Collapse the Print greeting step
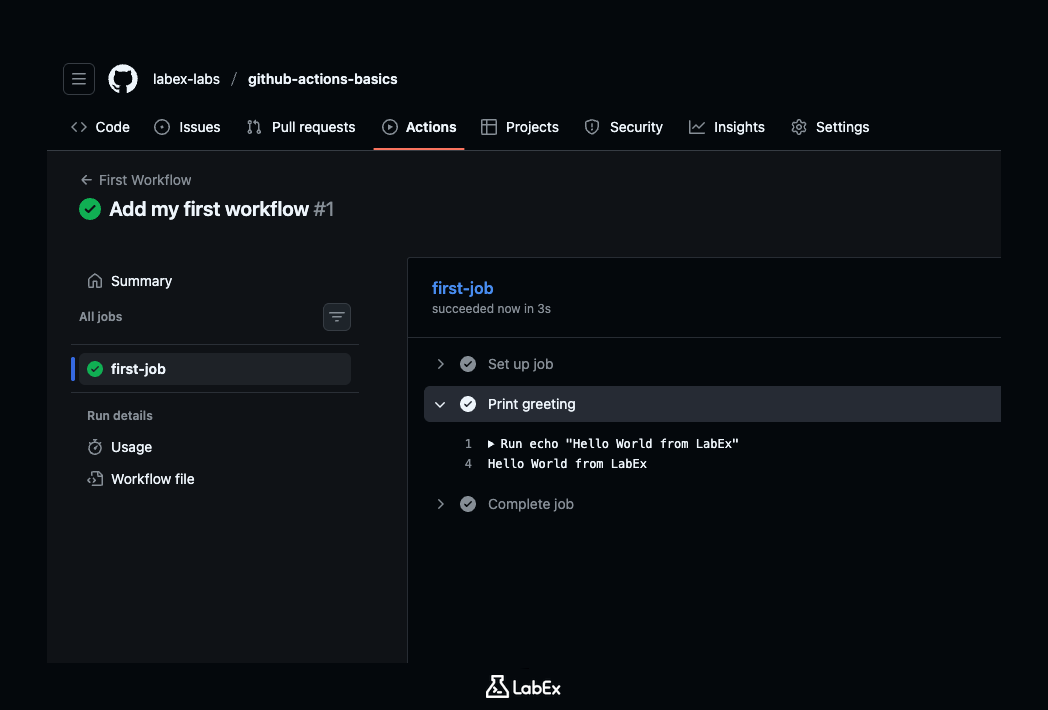This screenshot has height=710, width=1048. [440, 404]
